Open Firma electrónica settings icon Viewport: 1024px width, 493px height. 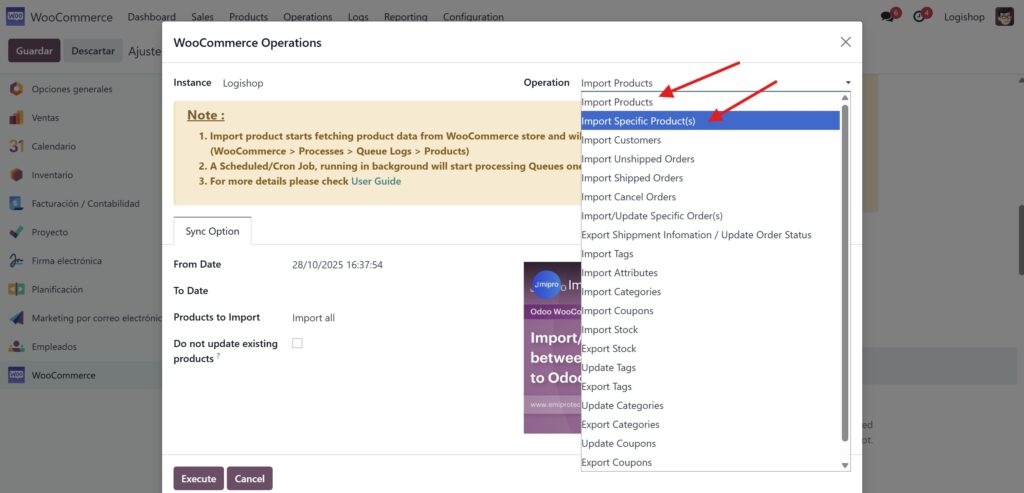[x=16, y=261]
